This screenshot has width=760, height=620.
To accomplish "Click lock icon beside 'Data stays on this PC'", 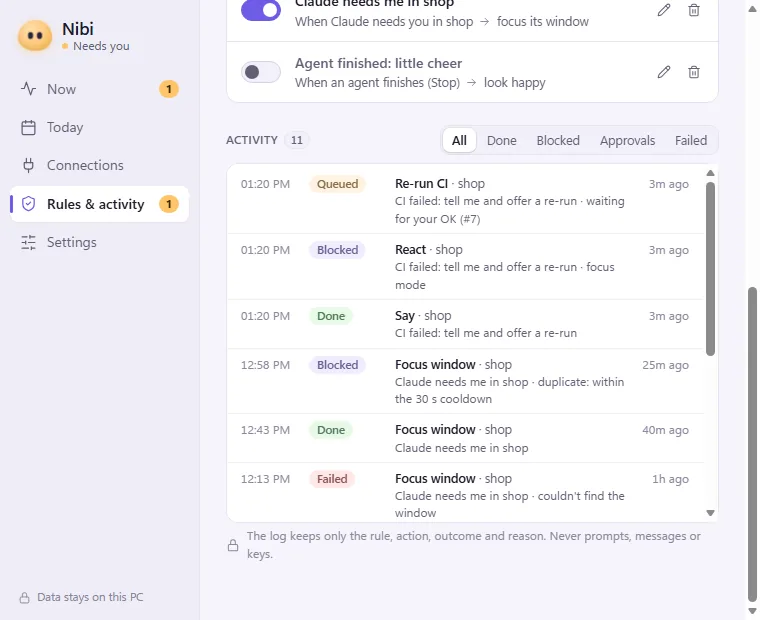I will (24, 598).
